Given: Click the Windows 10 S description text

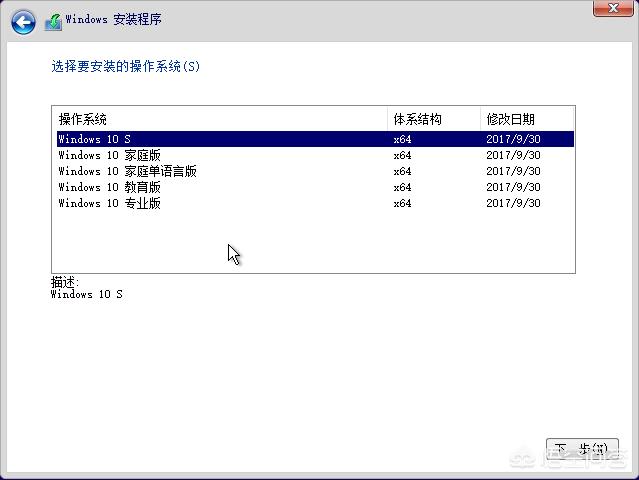Looking at the screenshot, I should point(86,294).
